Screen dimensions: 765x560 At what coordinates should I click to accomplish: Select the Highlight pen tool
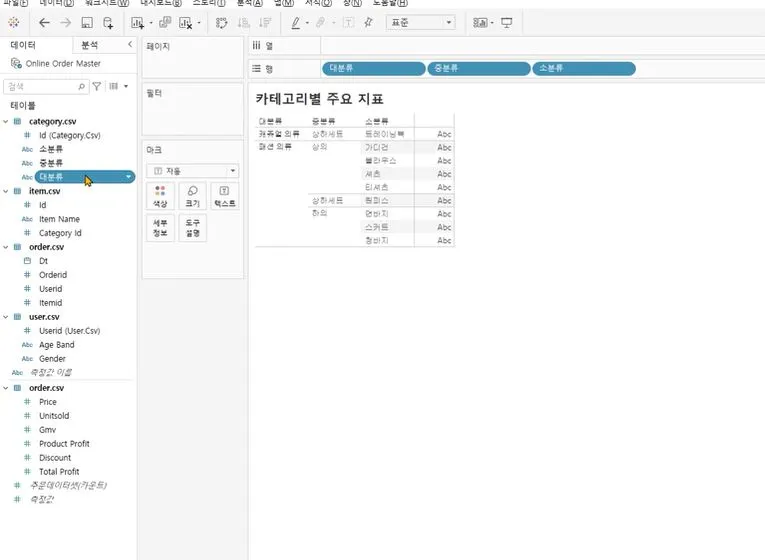296,22
